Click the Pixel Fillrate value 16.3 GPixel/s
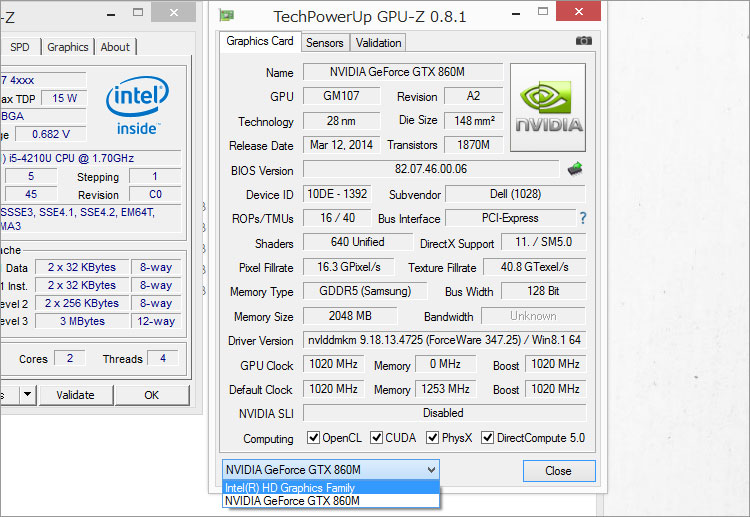750x517 pixels. pyautogui.click(x=349, y=267)
